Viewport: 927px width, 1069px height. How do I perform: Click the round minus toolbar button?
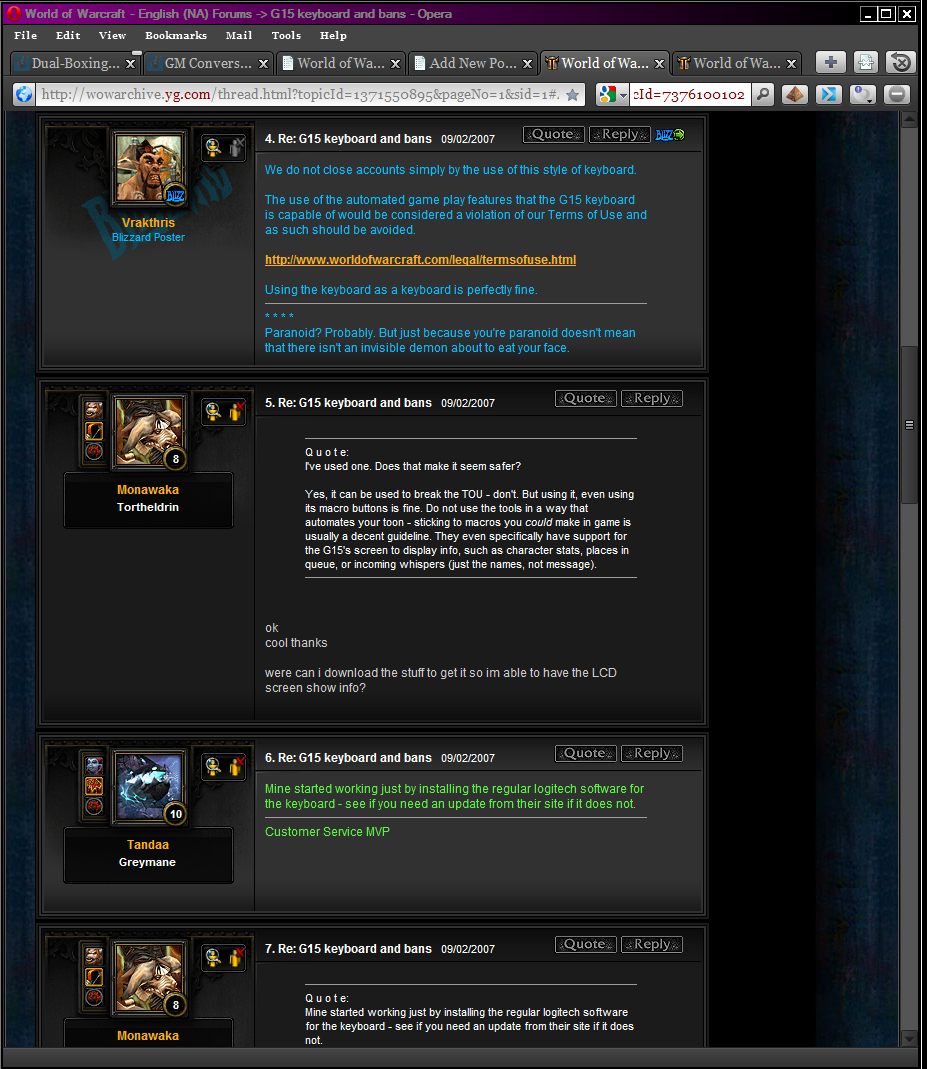[x=897, y=94]
